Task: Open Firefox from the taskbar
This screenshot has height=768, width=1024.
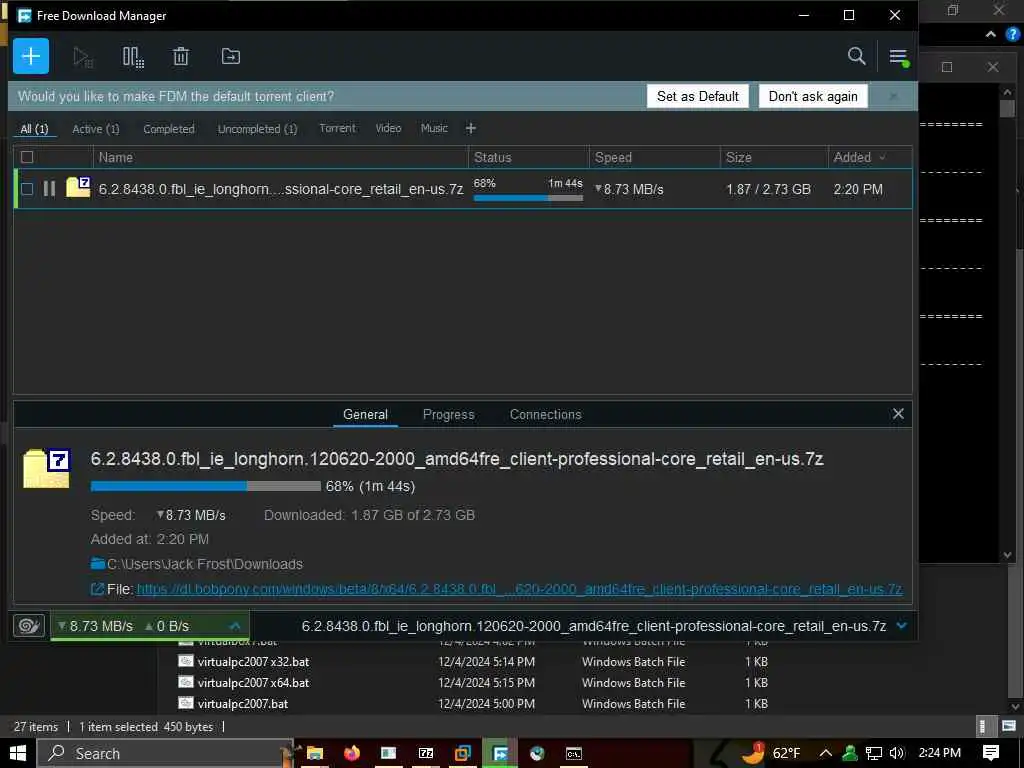Action: pos(352,753)
